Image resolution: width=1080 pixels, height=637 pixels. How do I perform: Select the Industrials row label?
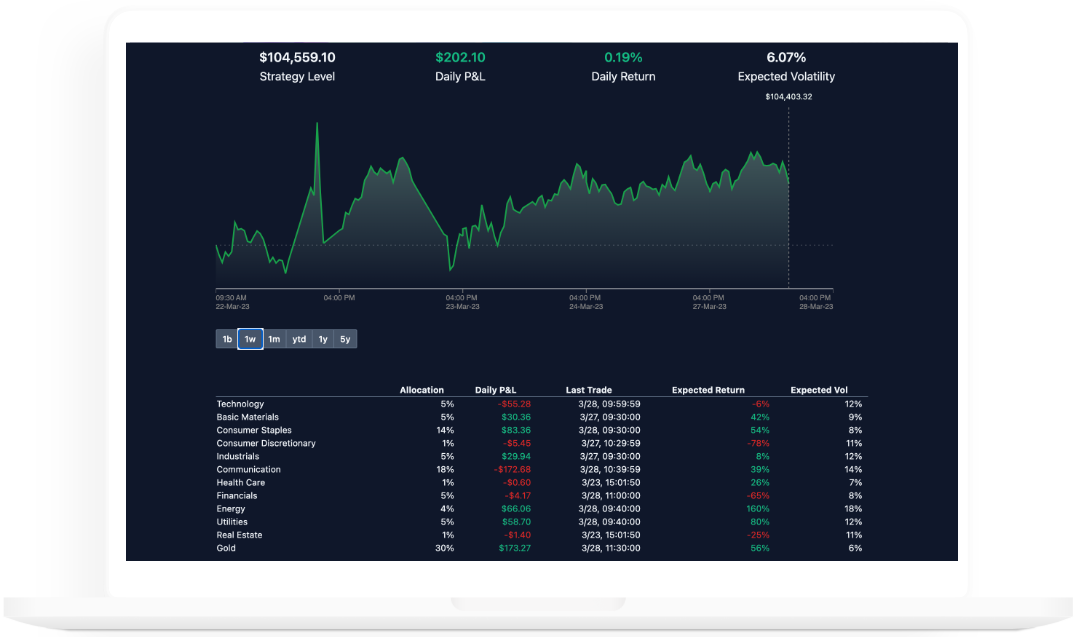point(238,457)
